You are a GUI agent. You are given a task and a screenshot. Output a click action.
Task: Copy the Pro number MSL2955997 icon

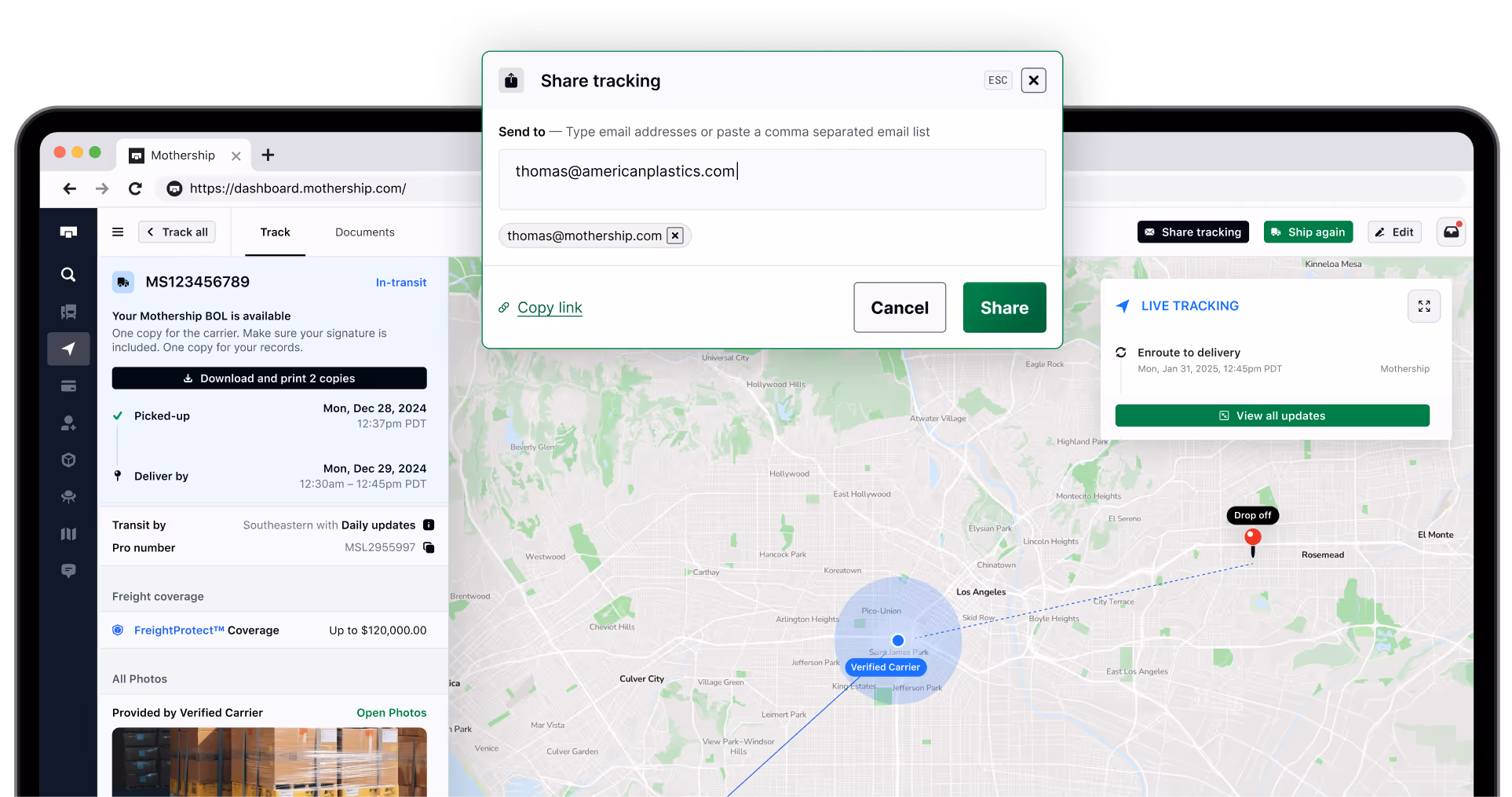point(429,547)
